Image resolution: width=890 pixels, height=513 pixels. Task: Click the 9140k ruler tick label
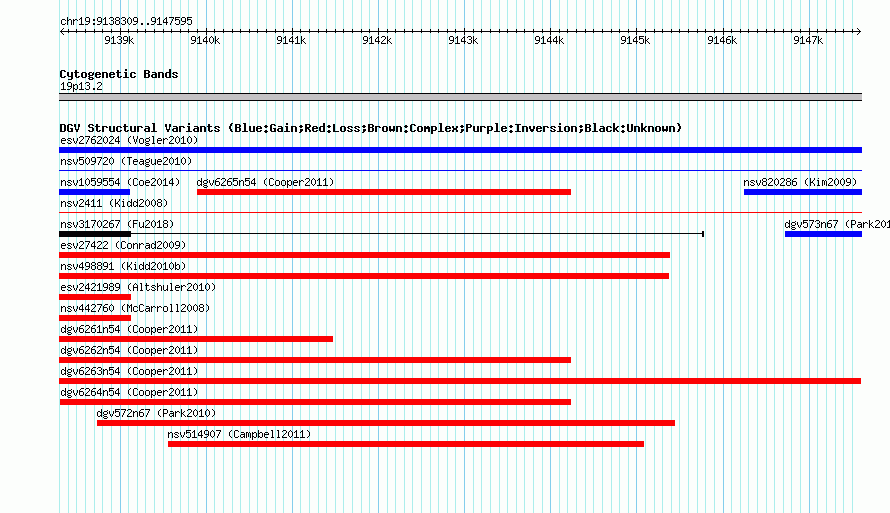(205, 40)
